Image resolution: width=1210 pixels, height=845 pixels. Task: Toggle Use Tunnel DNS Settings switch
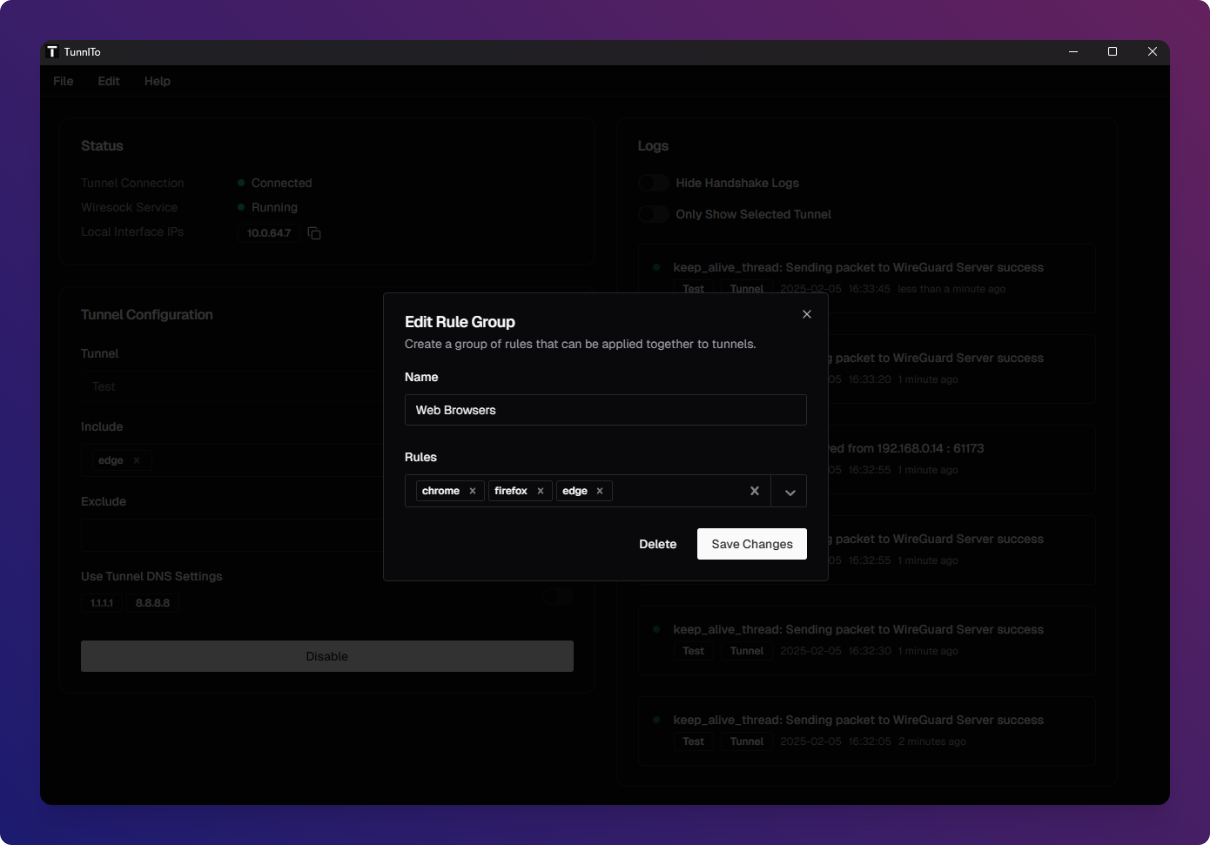tap(558, 596)
